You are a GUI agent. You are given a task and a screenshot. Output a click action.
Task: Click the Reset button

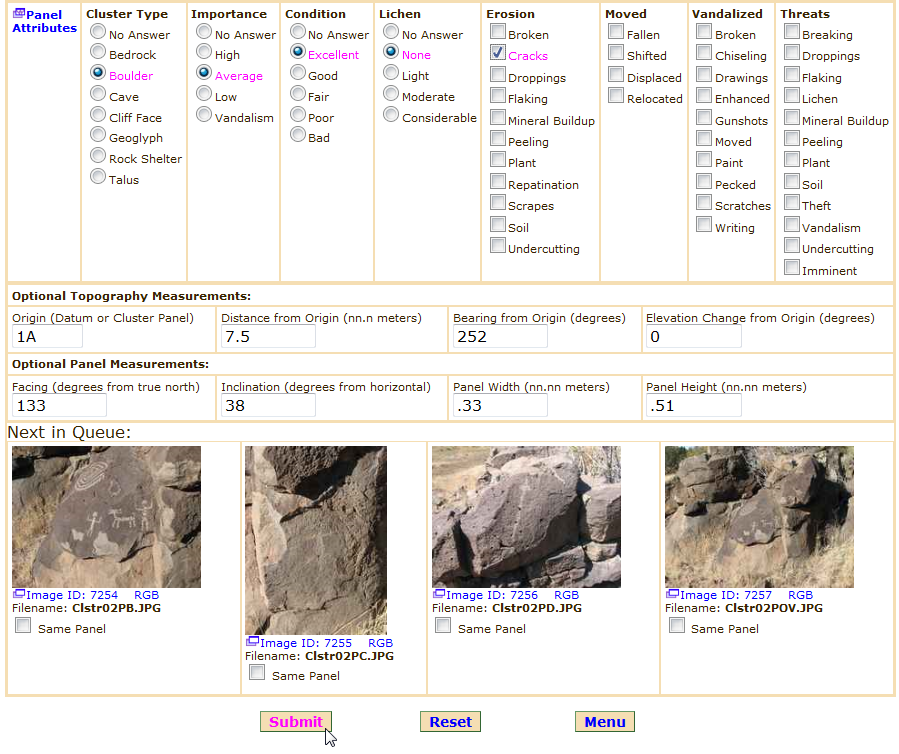[x=450, y=722]
